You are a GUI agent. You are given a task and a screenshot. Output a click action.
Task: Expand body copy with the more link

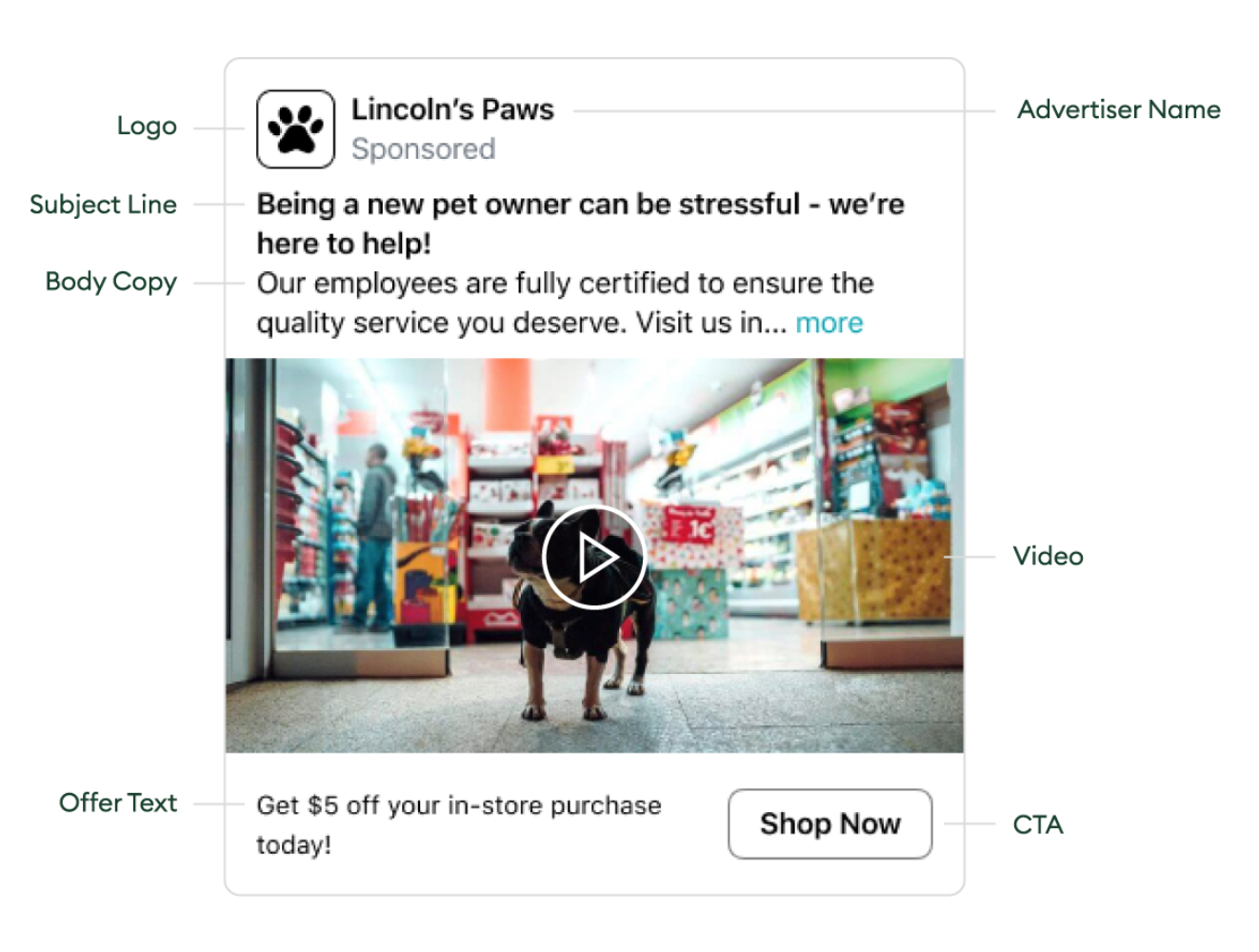pyautogui.click(x=829, y=323)
